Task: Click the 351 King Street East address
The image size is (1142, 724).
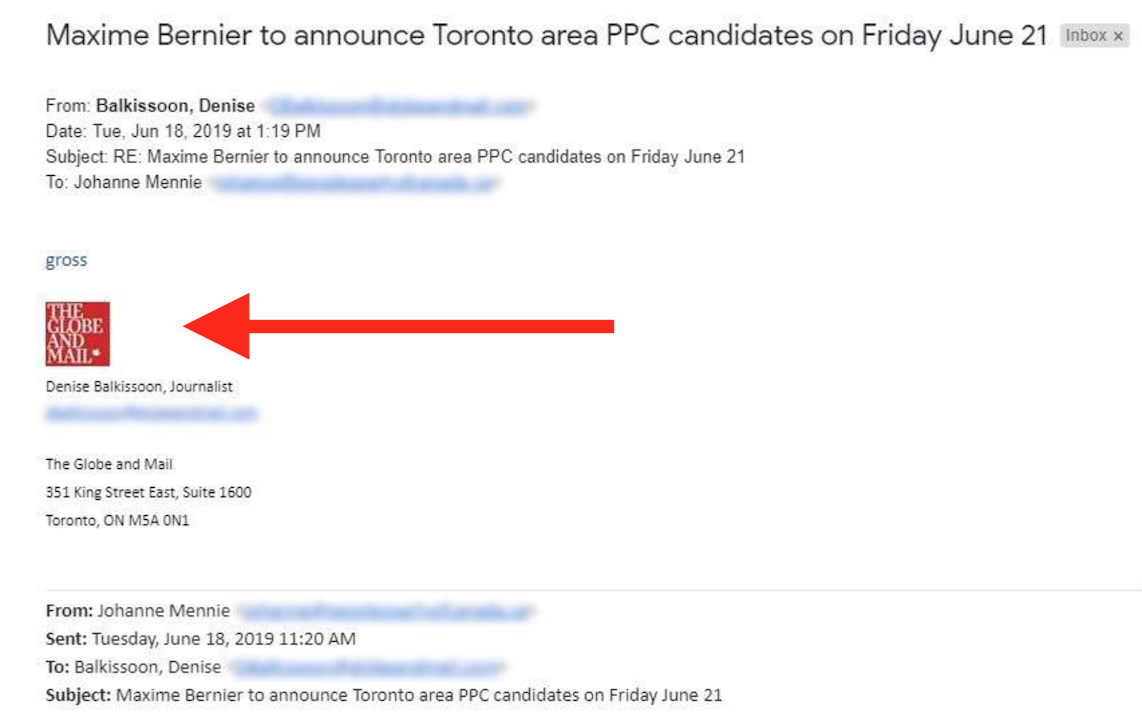Action: [x=149, y=492]
